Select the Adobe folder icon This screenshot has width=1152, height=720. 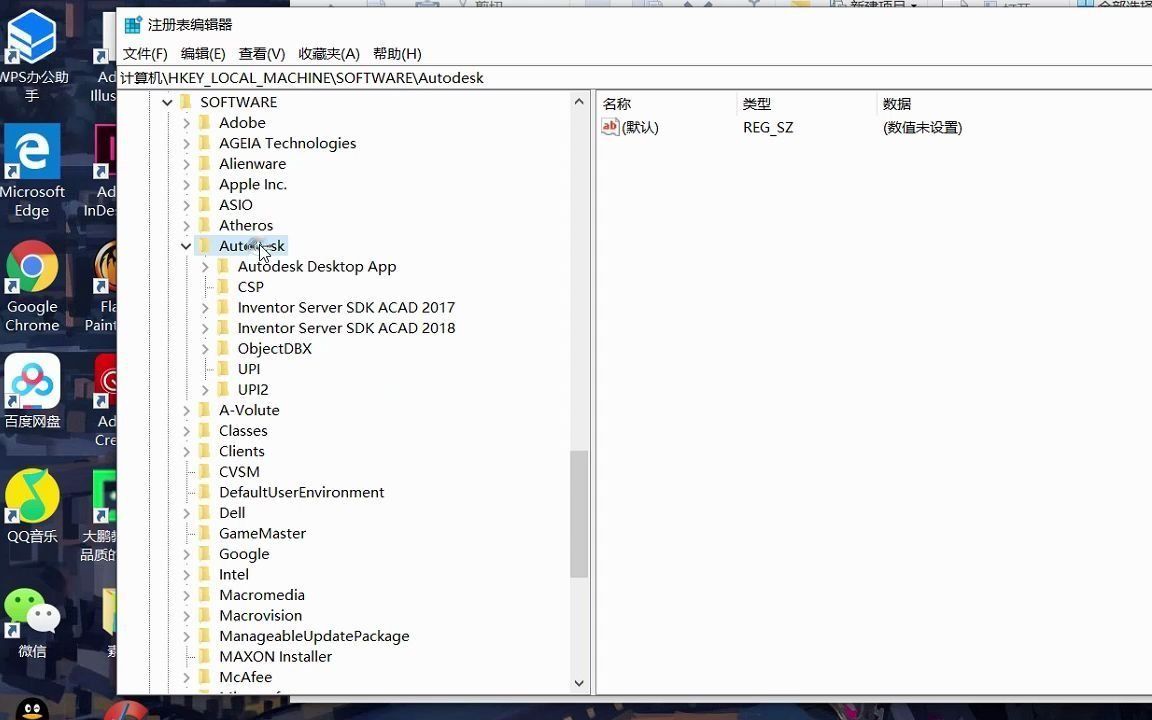coord(205,123)
